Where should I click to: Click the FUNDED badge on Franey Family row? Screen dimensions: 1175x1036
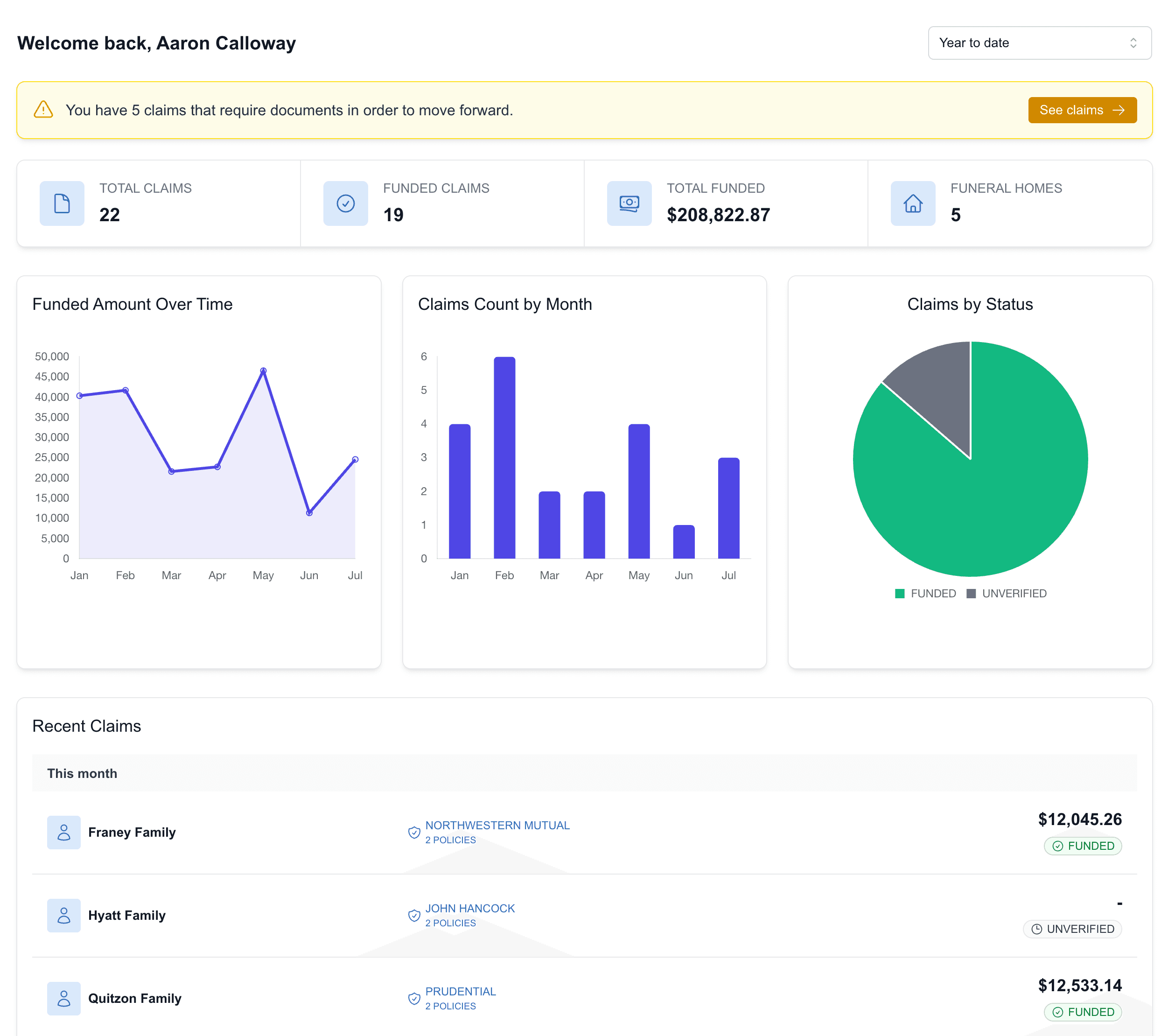pos(1083,846)
